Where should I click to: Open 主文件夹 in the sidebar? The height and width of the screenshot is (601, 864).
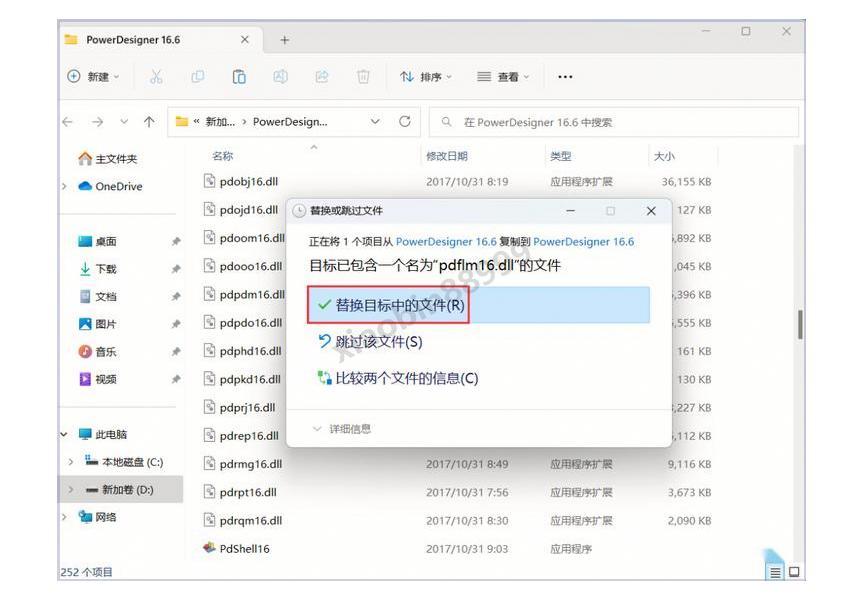tap(107, 159)
